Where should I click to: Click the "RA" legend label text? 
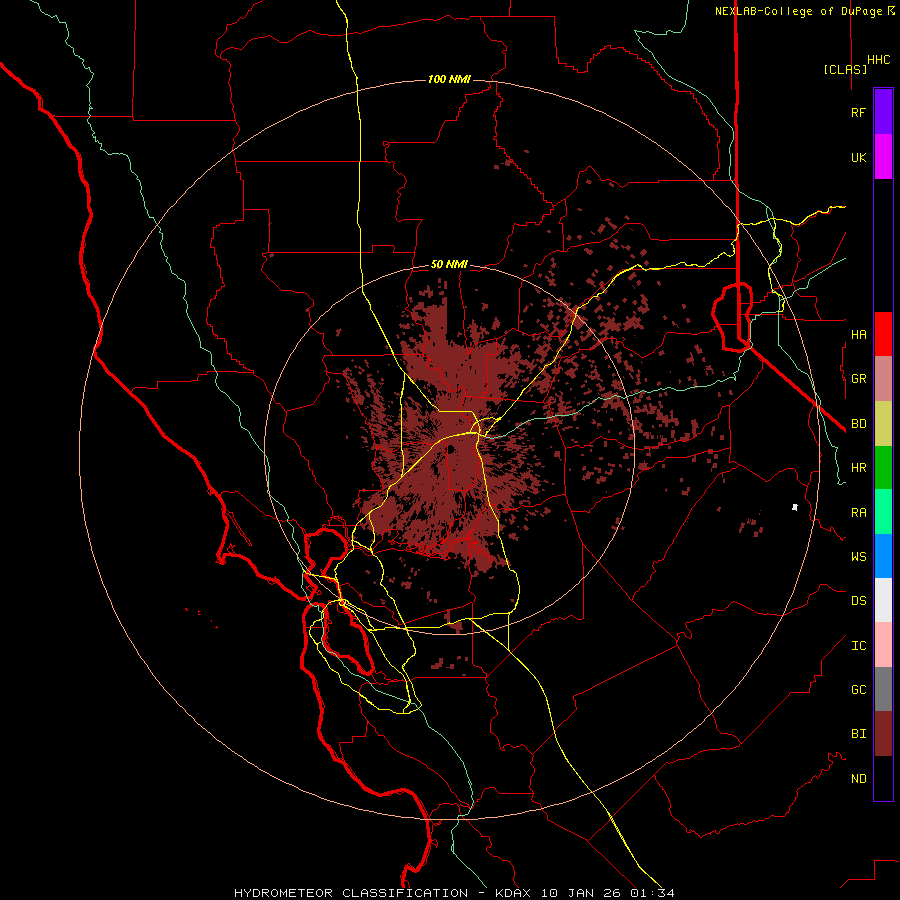tap(858, 513)
